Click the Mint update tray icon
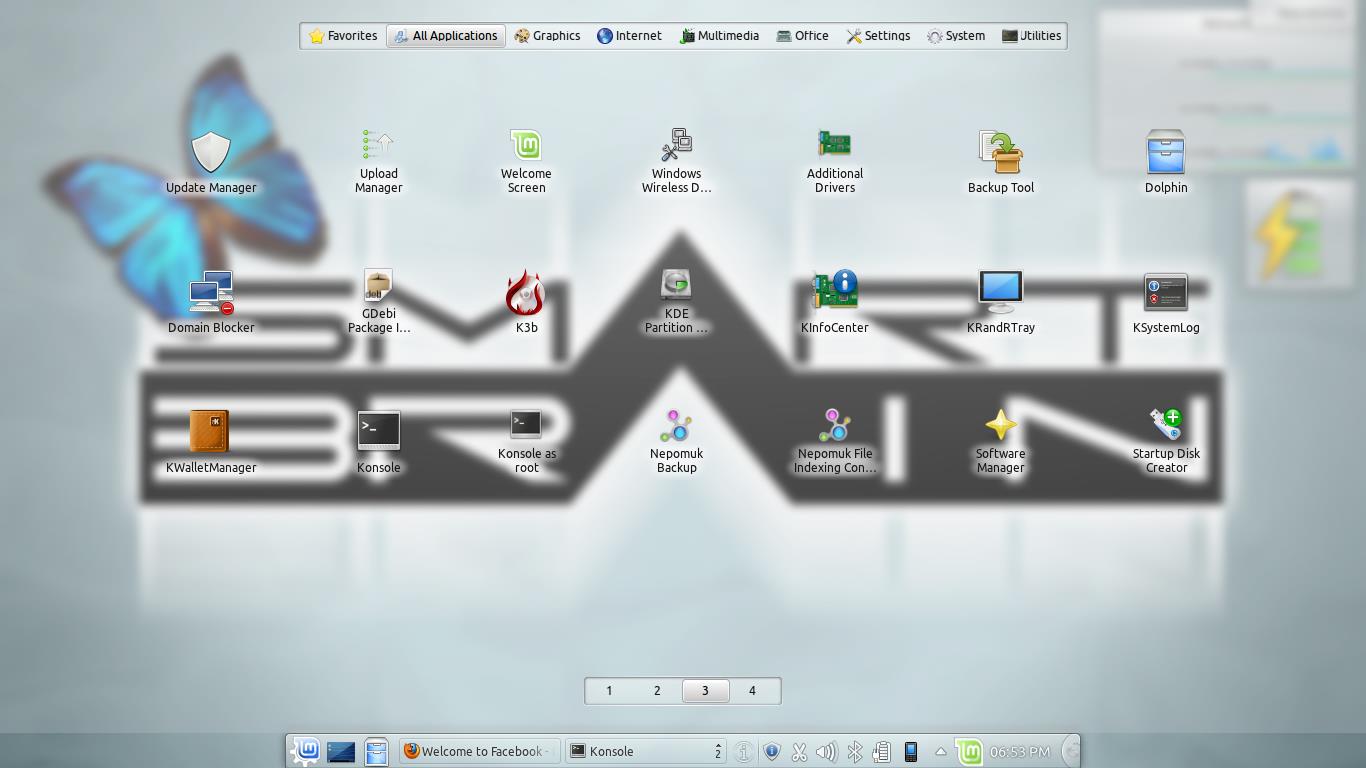Screen dimensions: 1366x768 (968, 751)
